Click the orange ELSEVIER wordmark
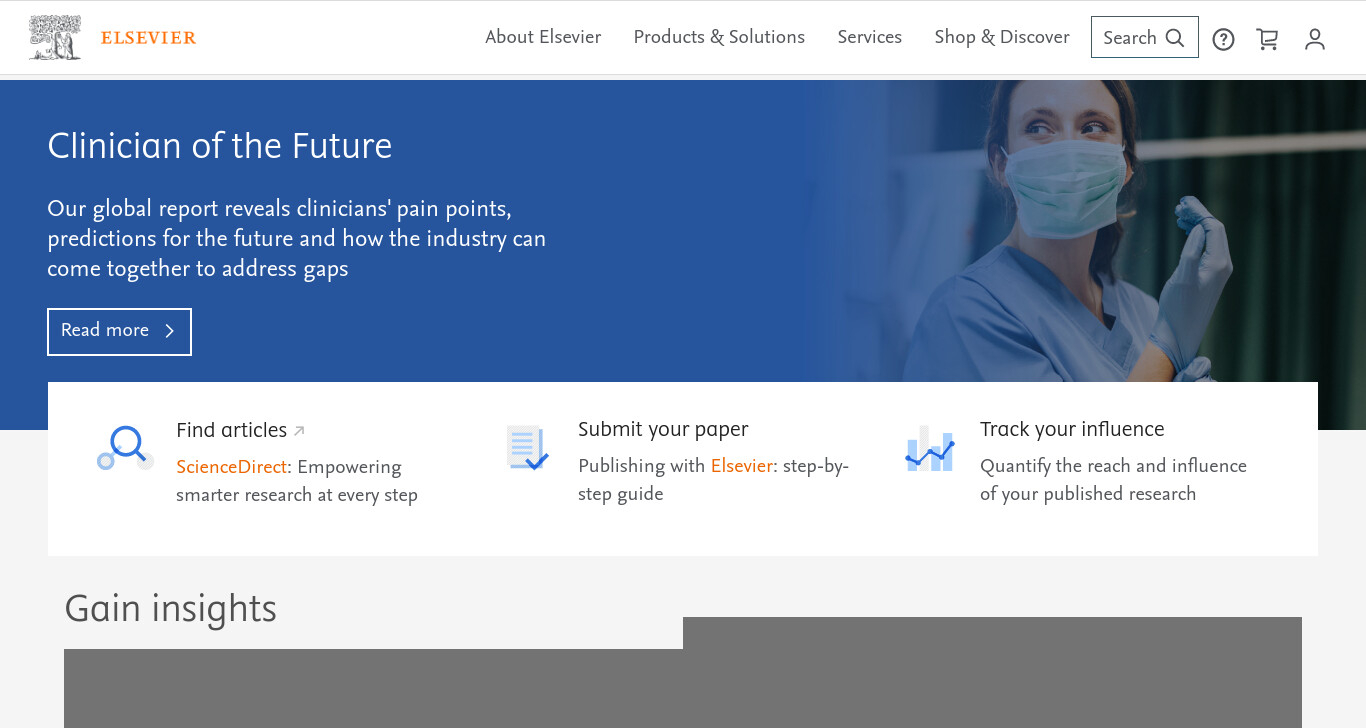Image resolution: width=1366 pixels, height=728 pixels. (148, 38)
